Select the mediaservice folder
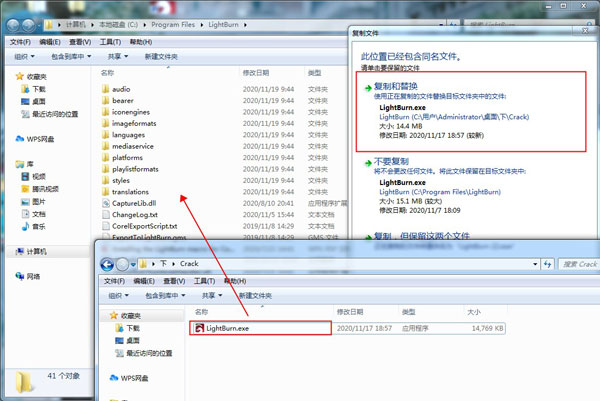 132,146
